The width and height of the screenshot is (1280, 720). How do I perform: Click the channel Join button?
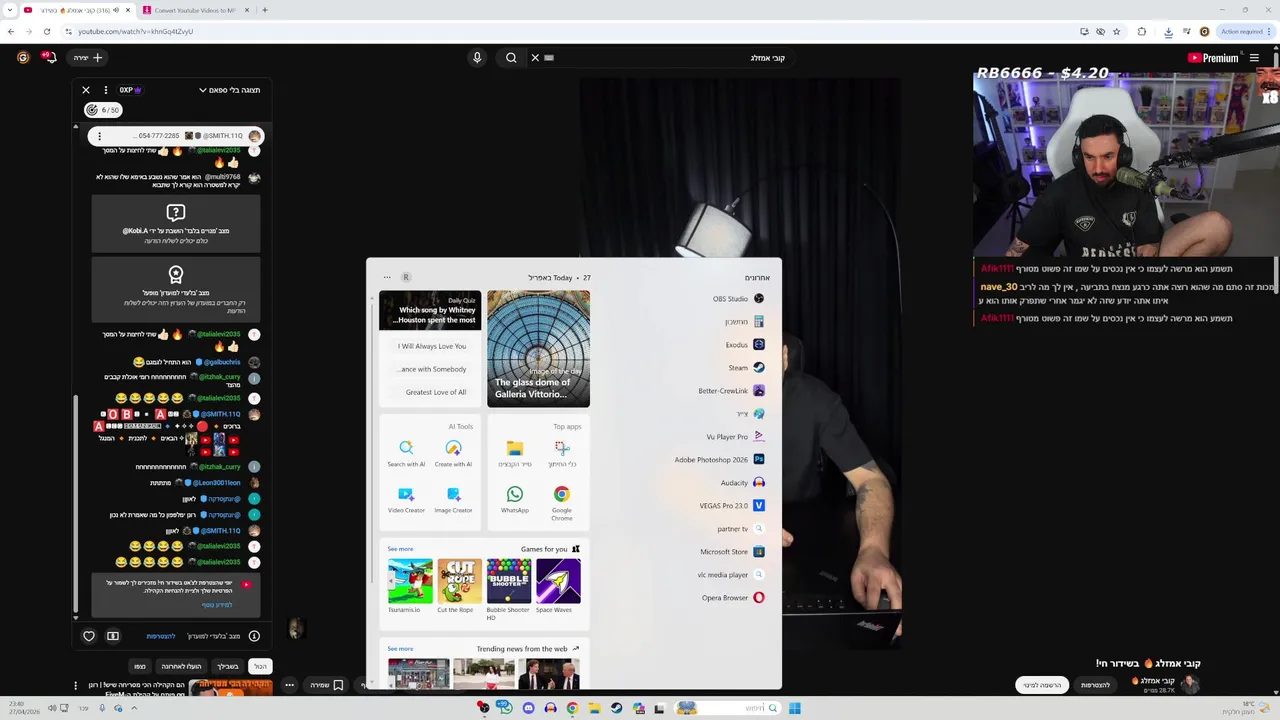tap(1095, 685)
